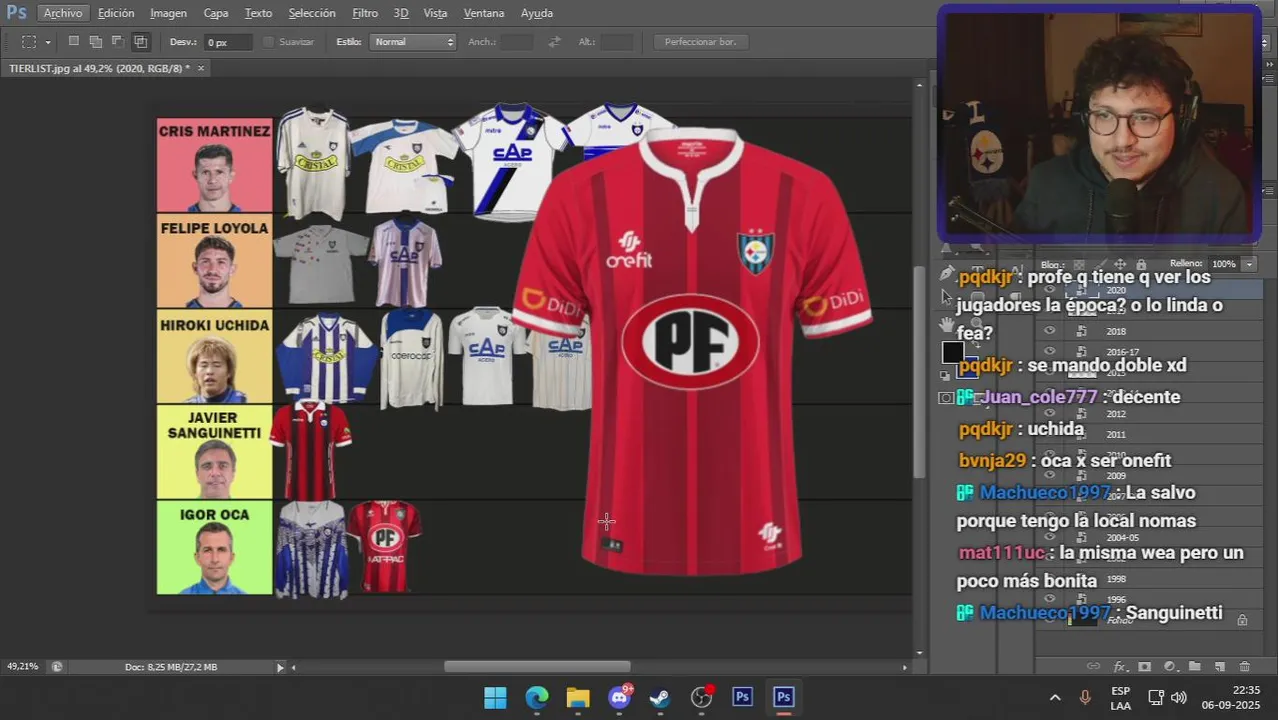
Task: Create a new group folder icon
Action: (1195, 667)
